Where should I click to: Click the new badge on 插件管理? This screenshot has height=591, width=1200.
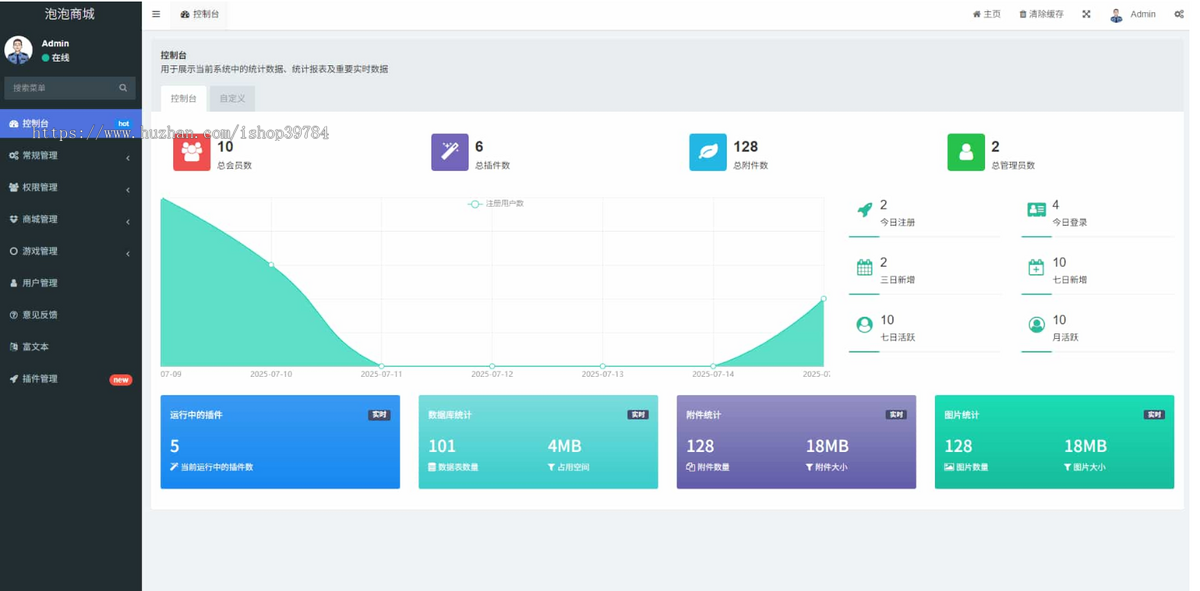[120, 380]
